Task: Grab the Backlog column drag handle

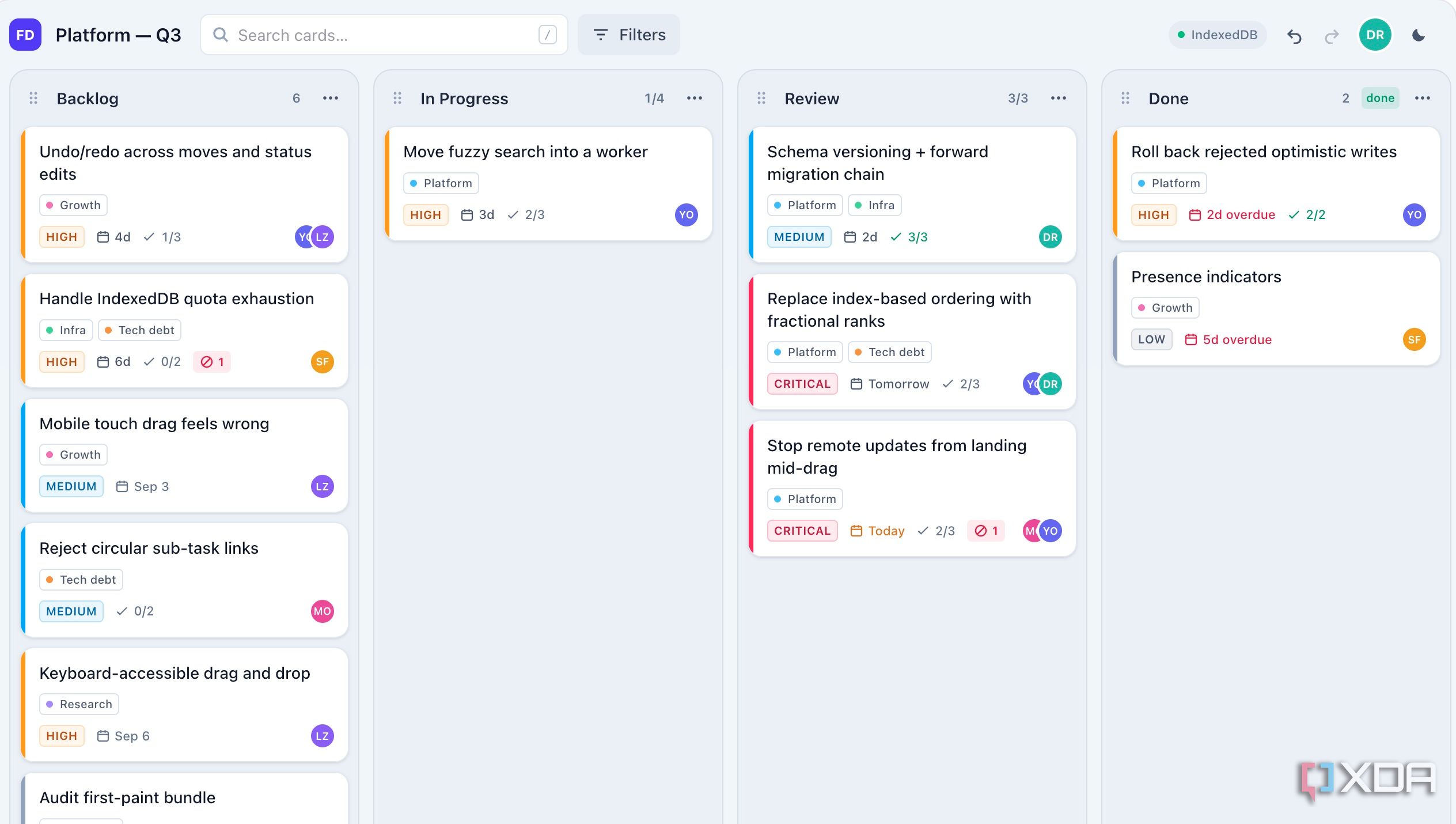Action: 33,99
